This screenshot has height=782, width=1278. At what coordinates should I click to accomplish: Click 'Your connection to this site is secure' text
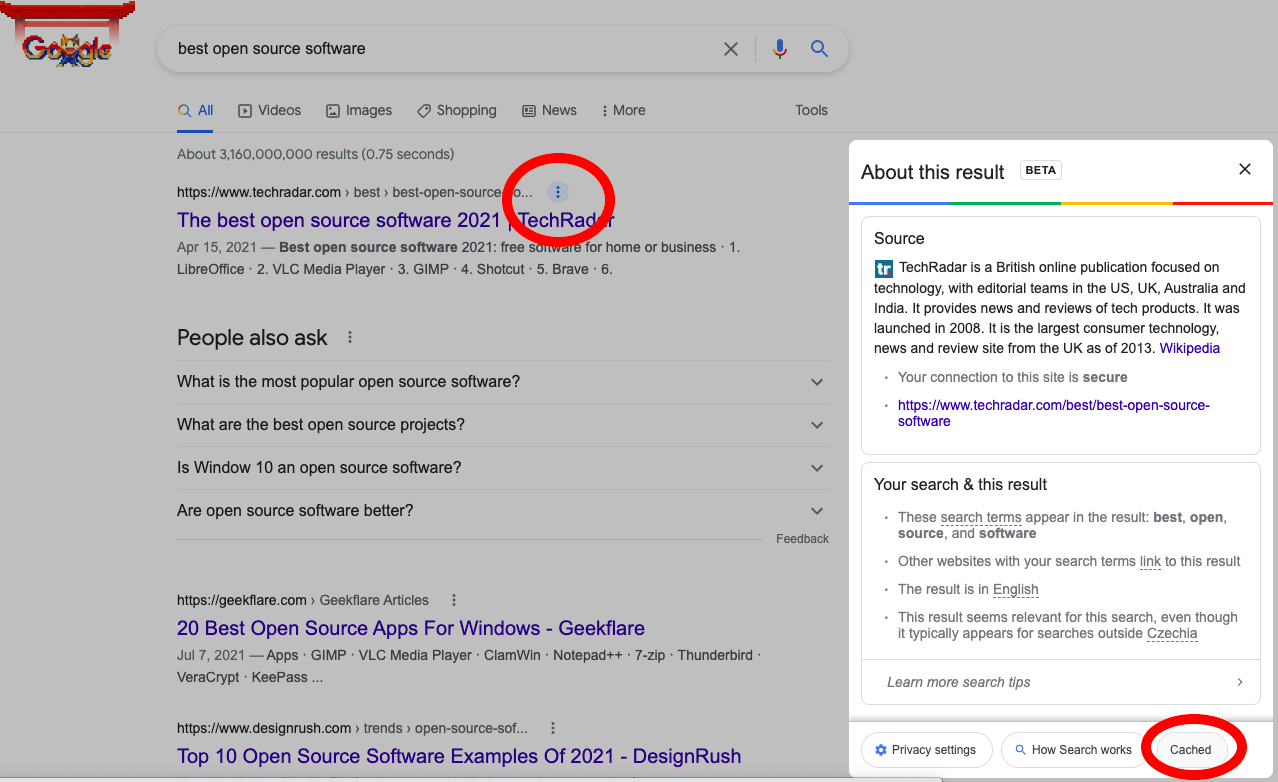[1013, 378]
